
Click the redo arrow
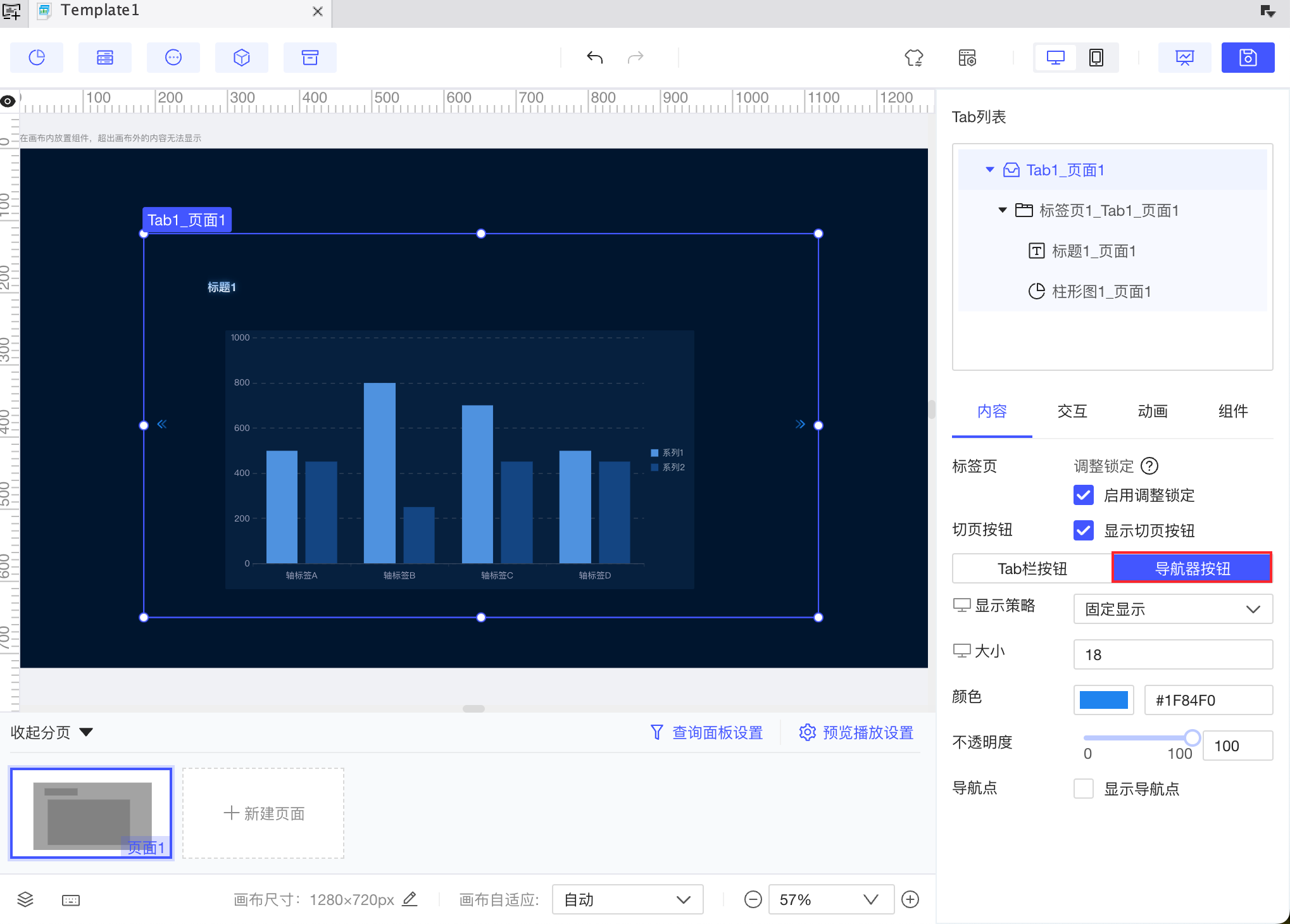[x=636, y=58]
